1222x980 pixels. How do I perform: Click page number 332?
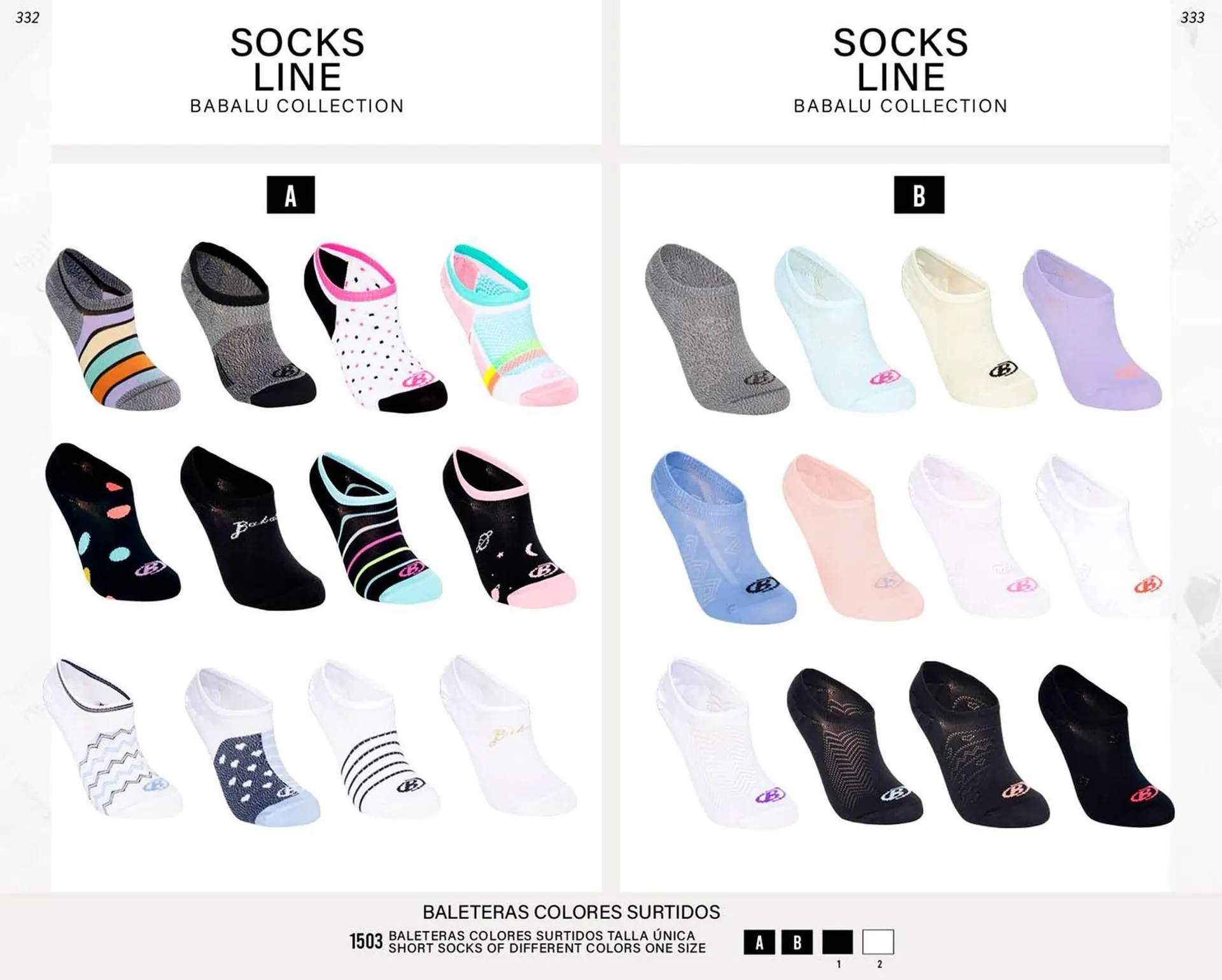[27, 17]
